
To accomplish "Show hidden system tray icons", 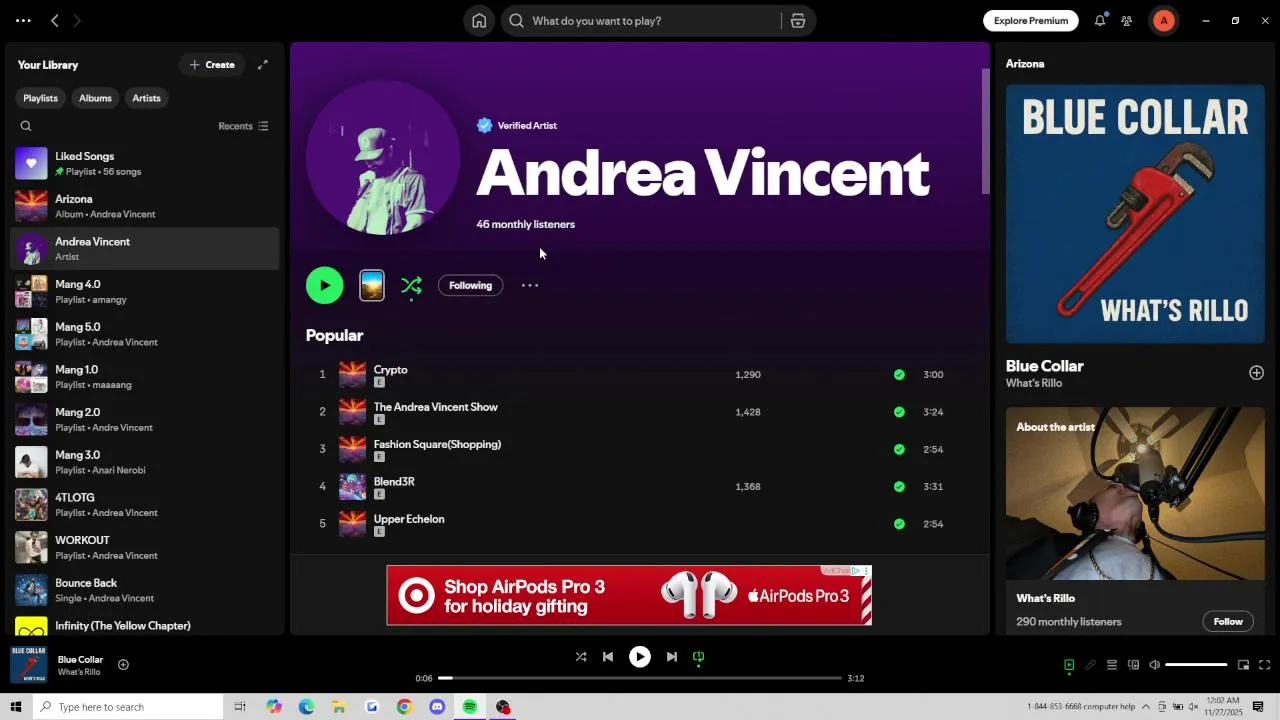I will coord(1146,707).
